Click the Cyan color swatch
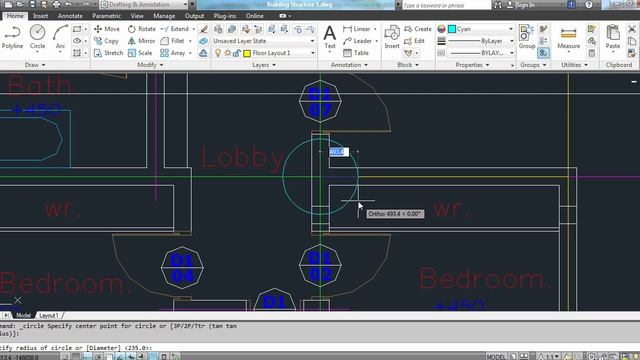This screenshot has height=360, width=640. [452, 29]
